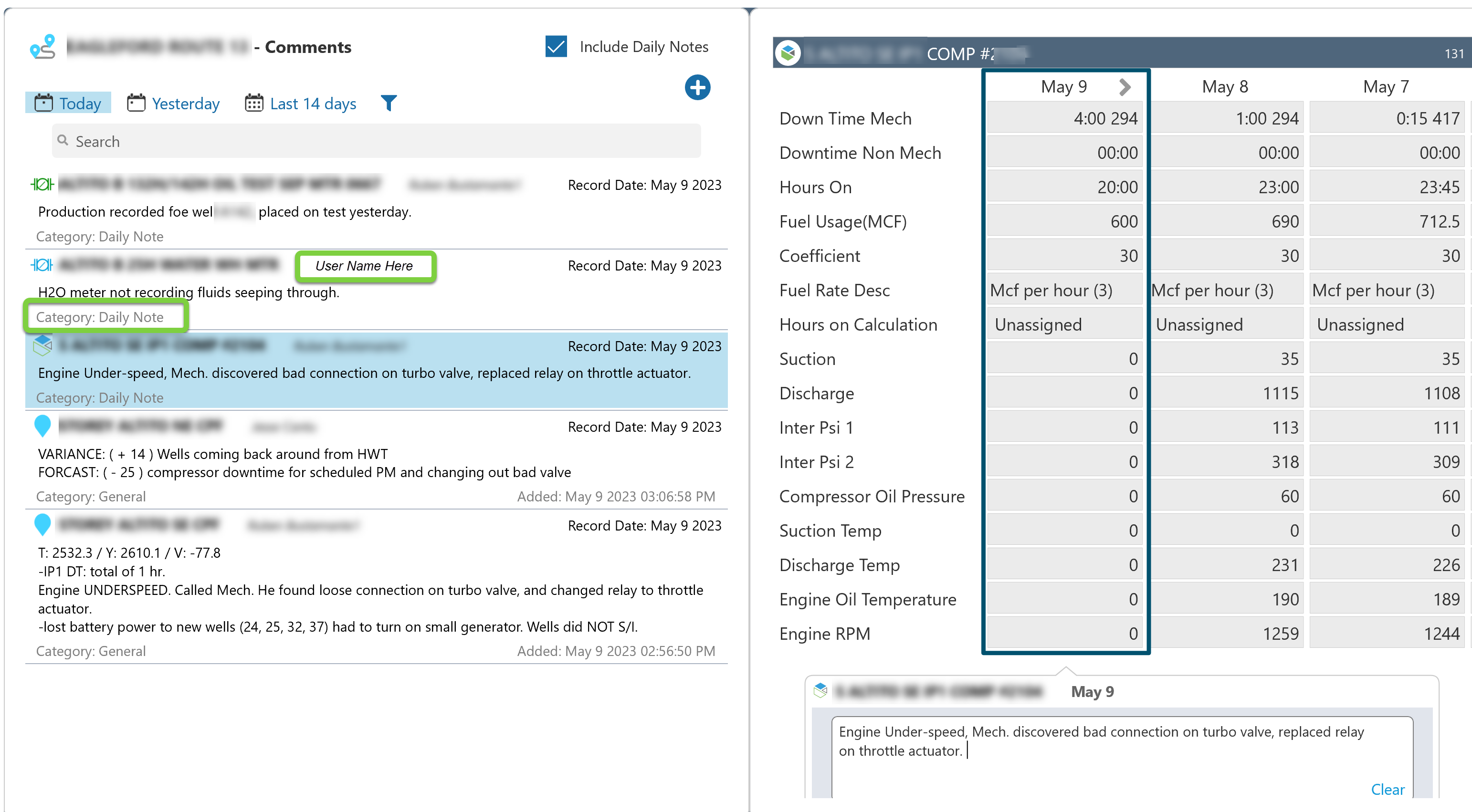This screenshot has height=812, width=1472.
Task: Switch to Yesterday filter tab
Action: pyautogui.click(x=174, y=104)
